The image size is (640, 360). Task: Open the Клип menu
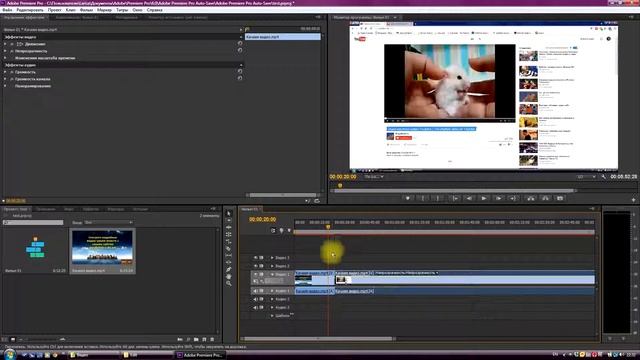click(71, 10)
